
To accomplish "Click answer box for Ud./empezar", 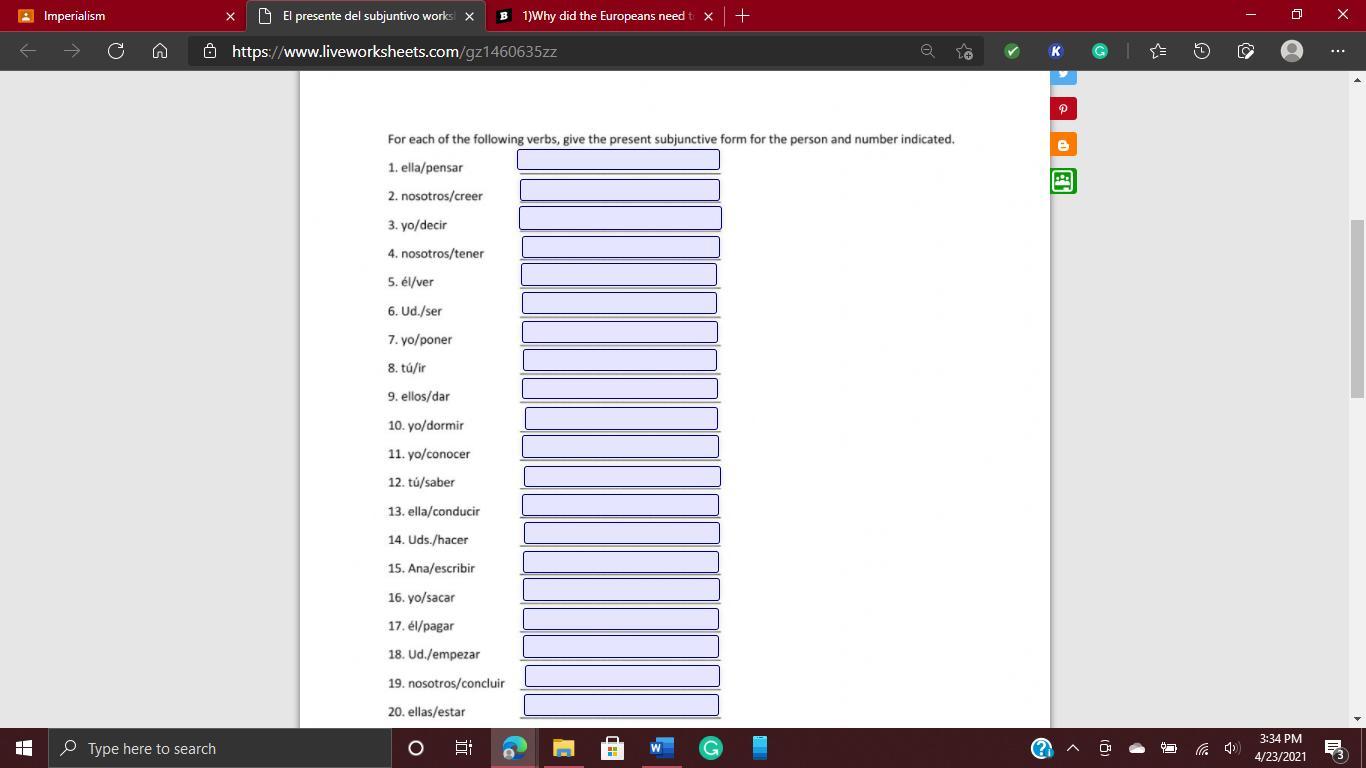I will tap(621, 646).
